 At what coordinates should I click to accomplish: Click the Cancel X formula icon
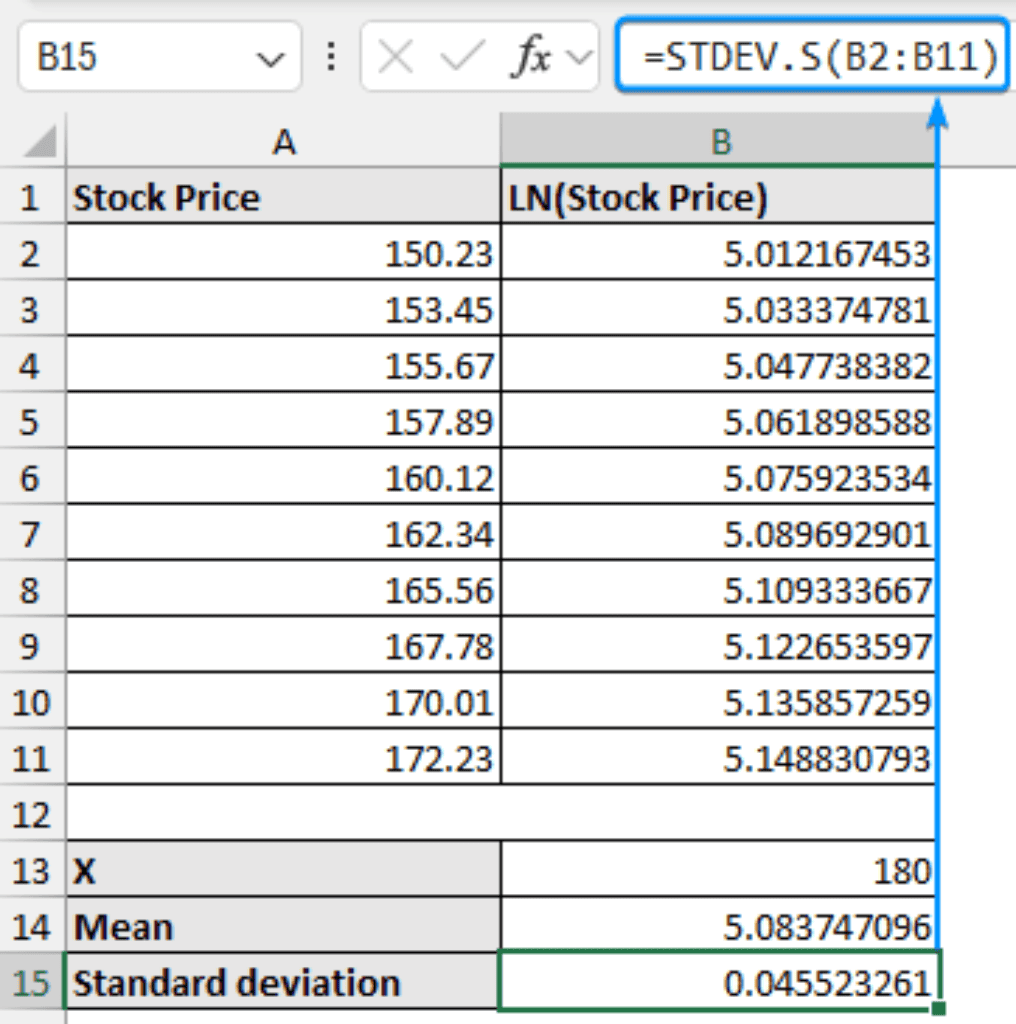(396, 59)
